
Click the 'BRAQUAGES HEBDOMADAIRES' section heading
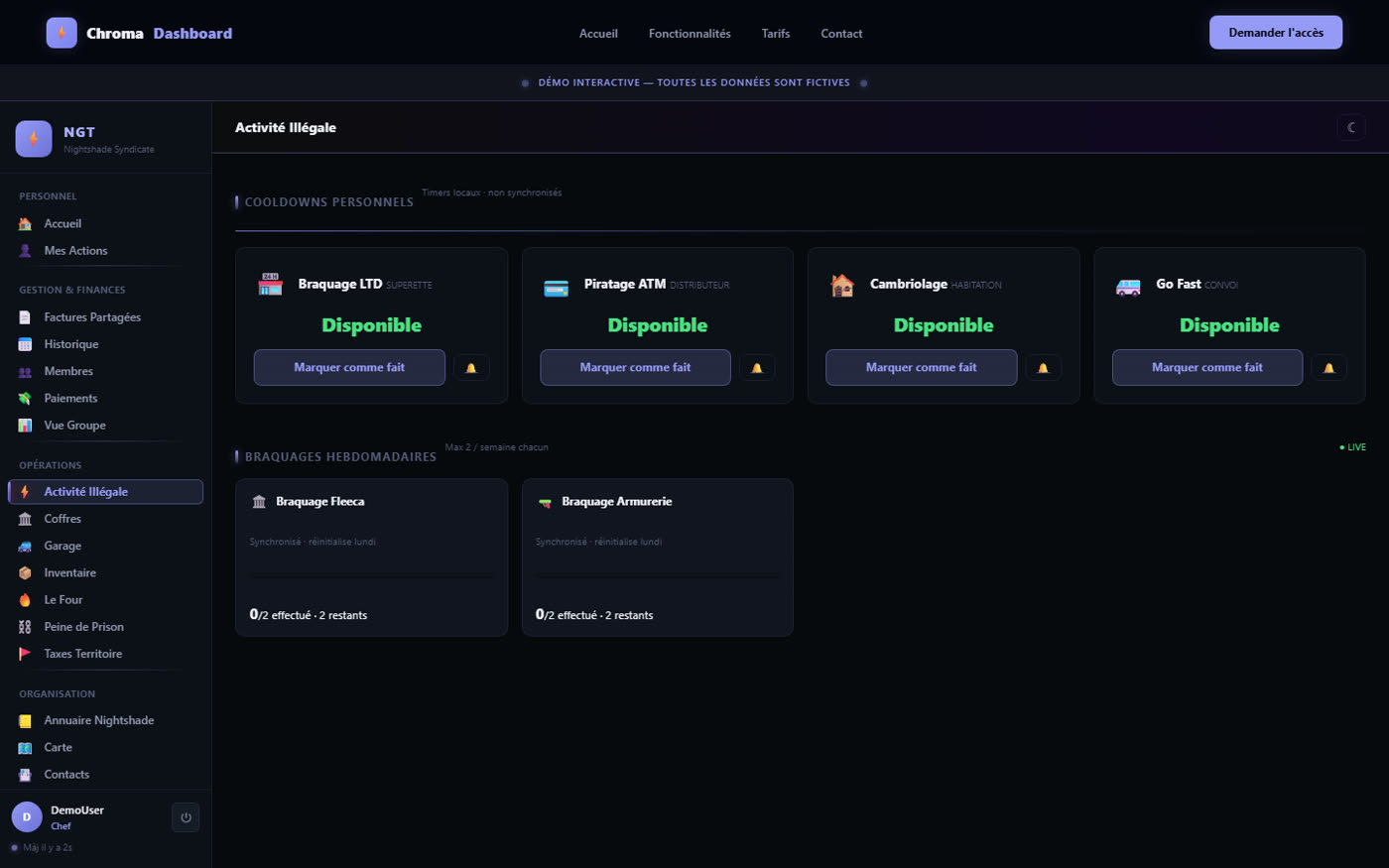[340, 457]
